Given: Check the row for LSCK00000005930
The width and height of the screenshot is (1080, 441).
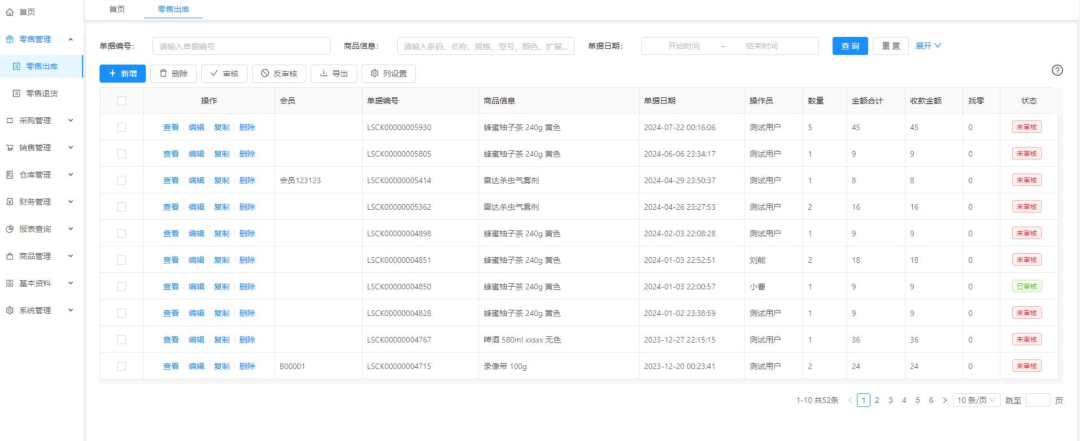Looking at the screenshot, I should [121, 127].
